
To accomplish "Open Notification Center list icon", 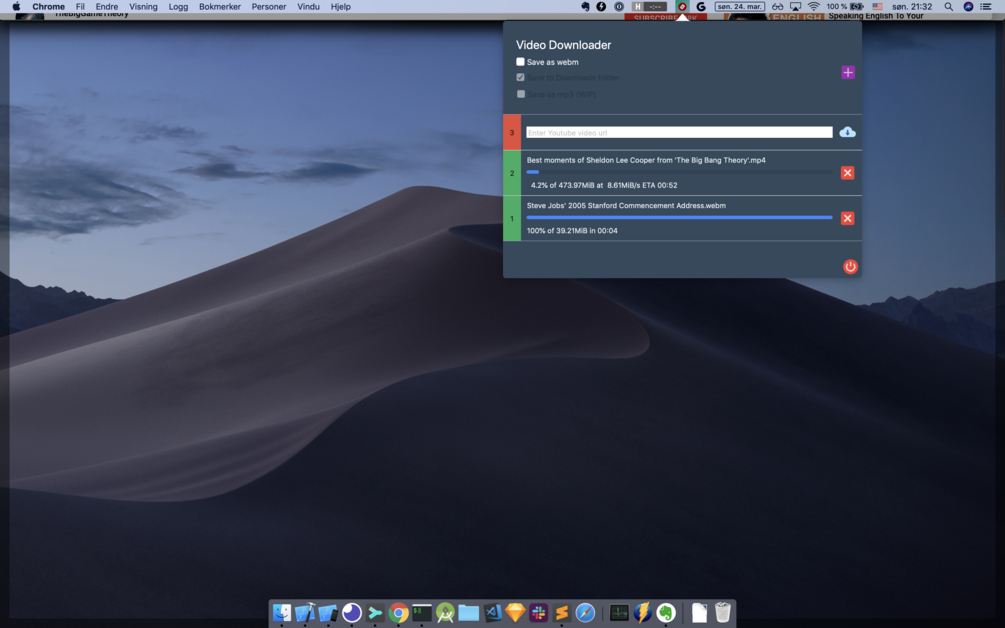I will [x=986, y=6].
